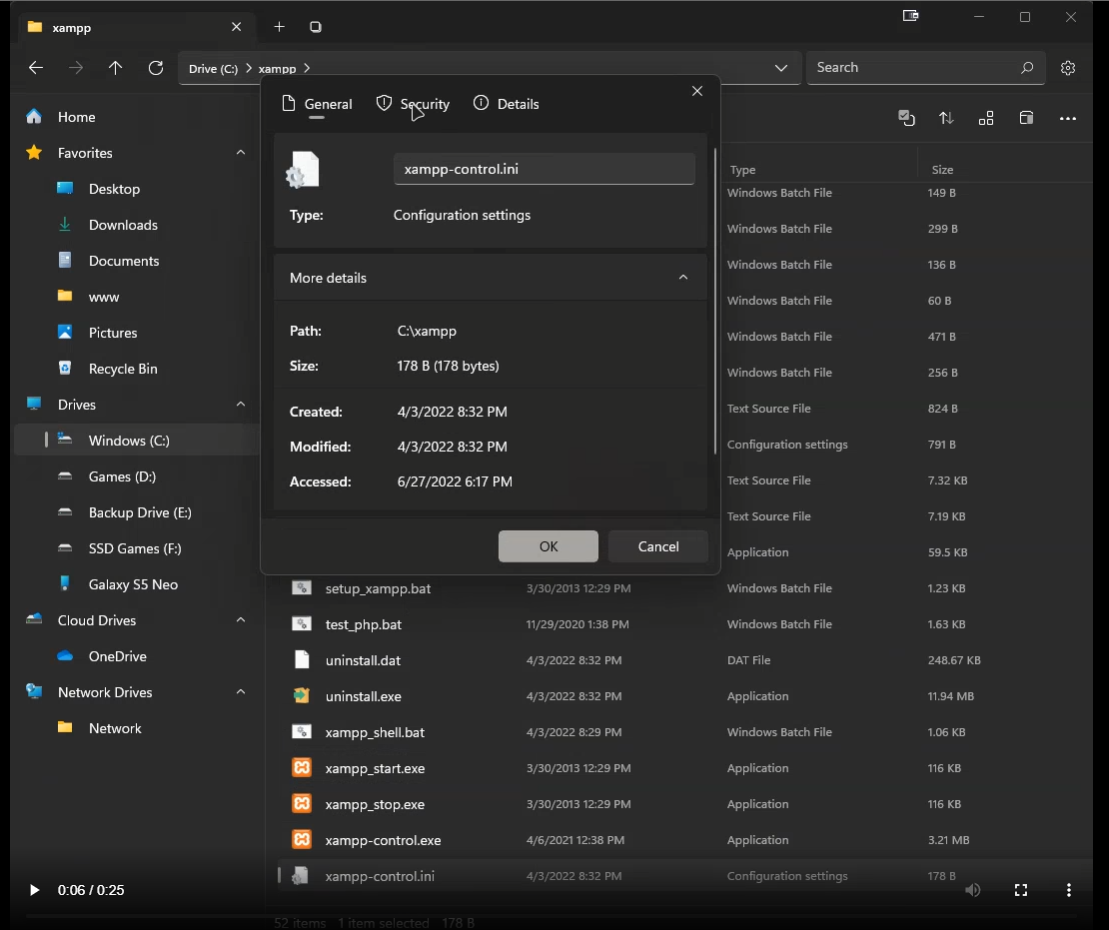1109x930 pixels.
Task: Play the video
Action: pos(34,890)
